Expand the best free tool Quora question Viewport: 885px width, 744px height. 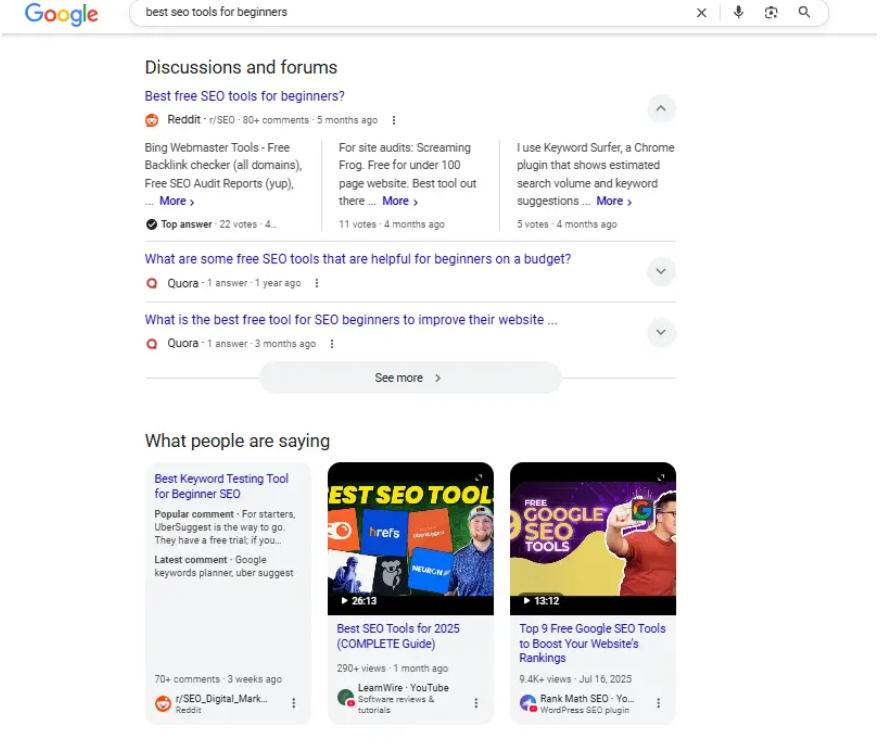pyautogui.click(x=661, y=332)
